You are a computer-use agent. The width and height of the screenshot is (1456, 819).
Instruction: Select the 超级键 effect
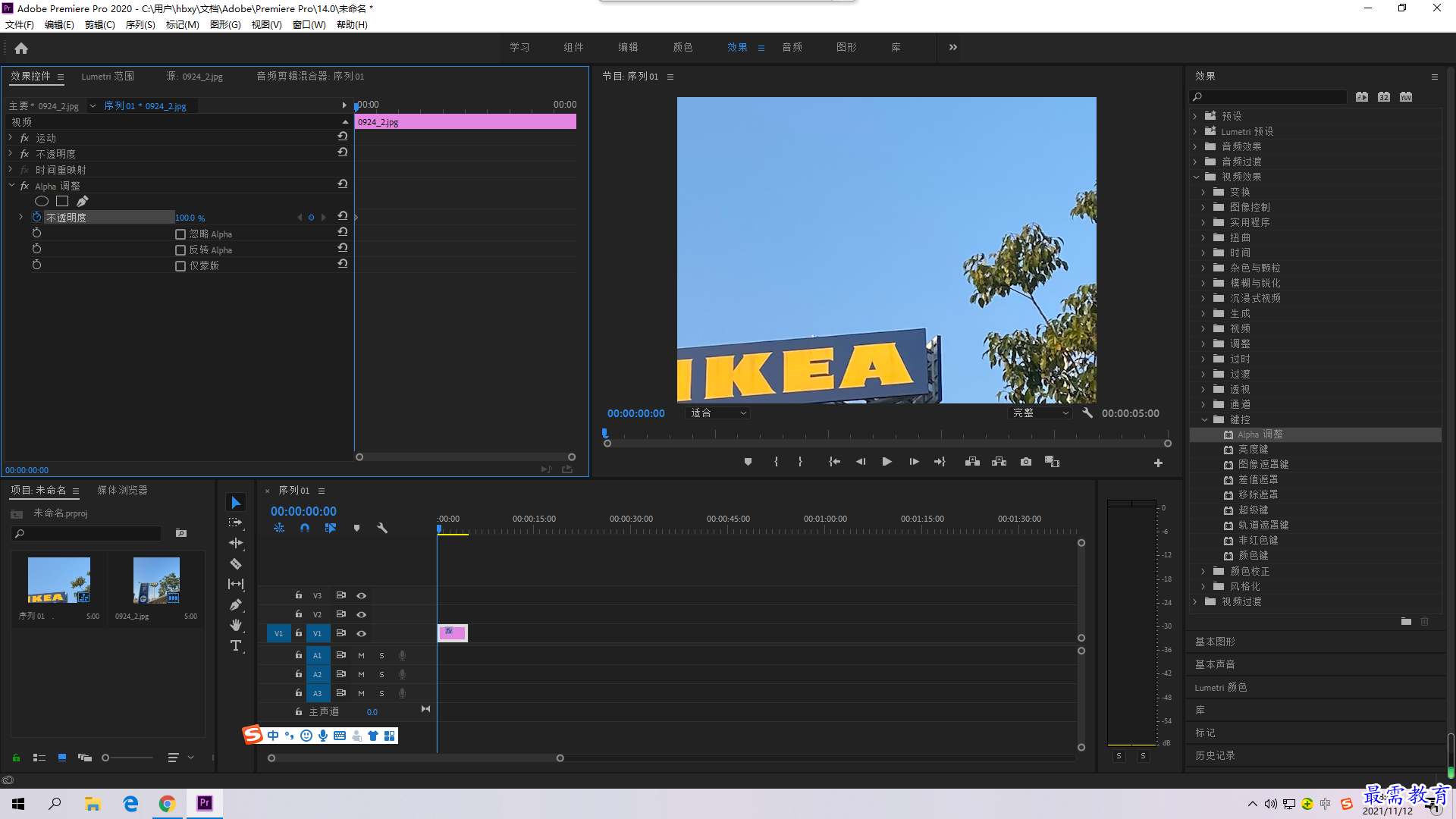point(1253,510)
